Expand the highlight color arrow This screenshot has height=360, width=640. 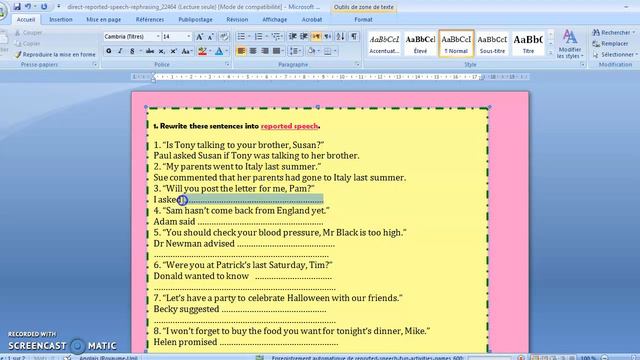pos(210,51)
